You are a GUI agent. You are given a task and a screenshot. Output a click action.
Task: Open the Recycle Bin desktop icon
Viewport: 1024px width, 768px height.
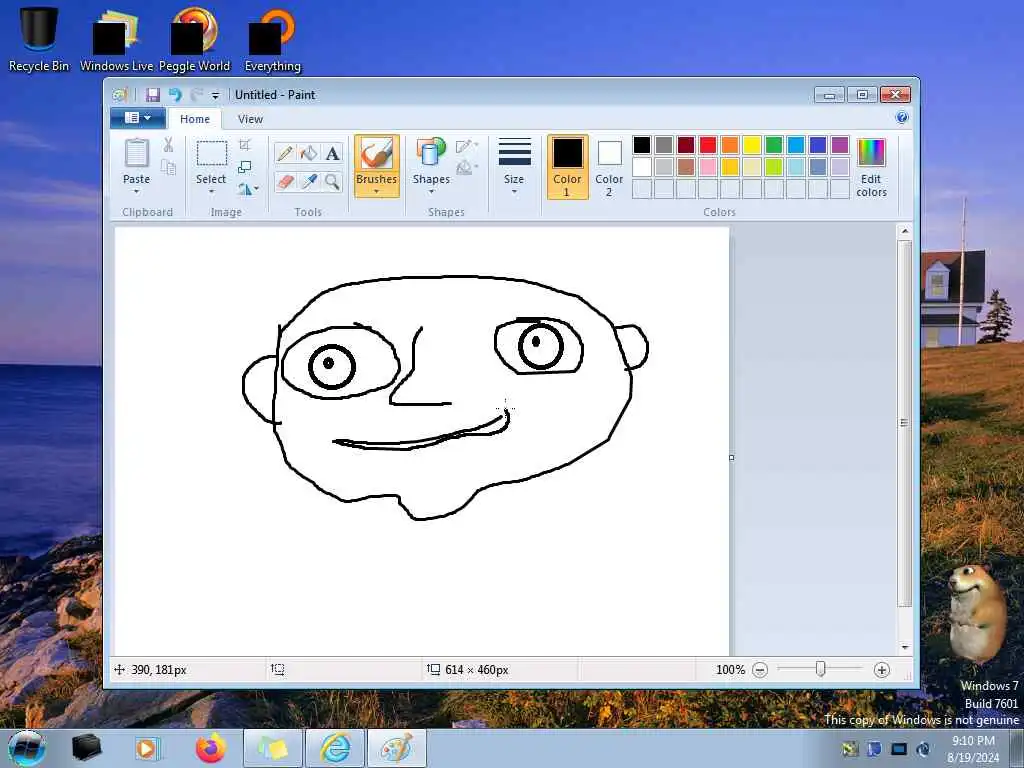point(39,29)
